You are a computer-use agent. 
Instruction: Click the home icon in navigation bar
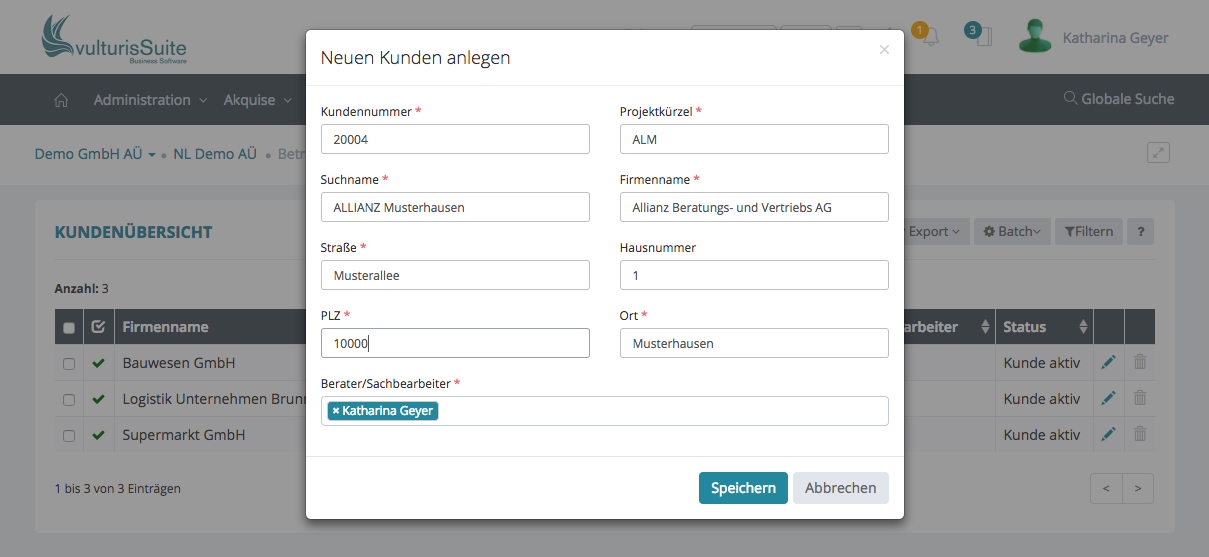pos(61,100)
